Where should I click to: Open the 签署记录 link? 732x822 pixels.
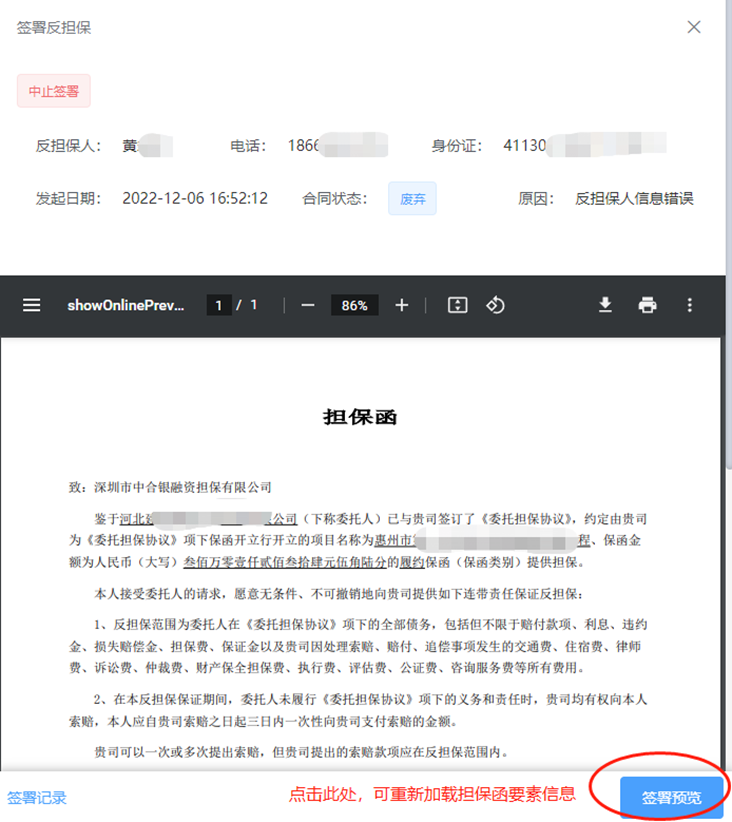[37, 797]
